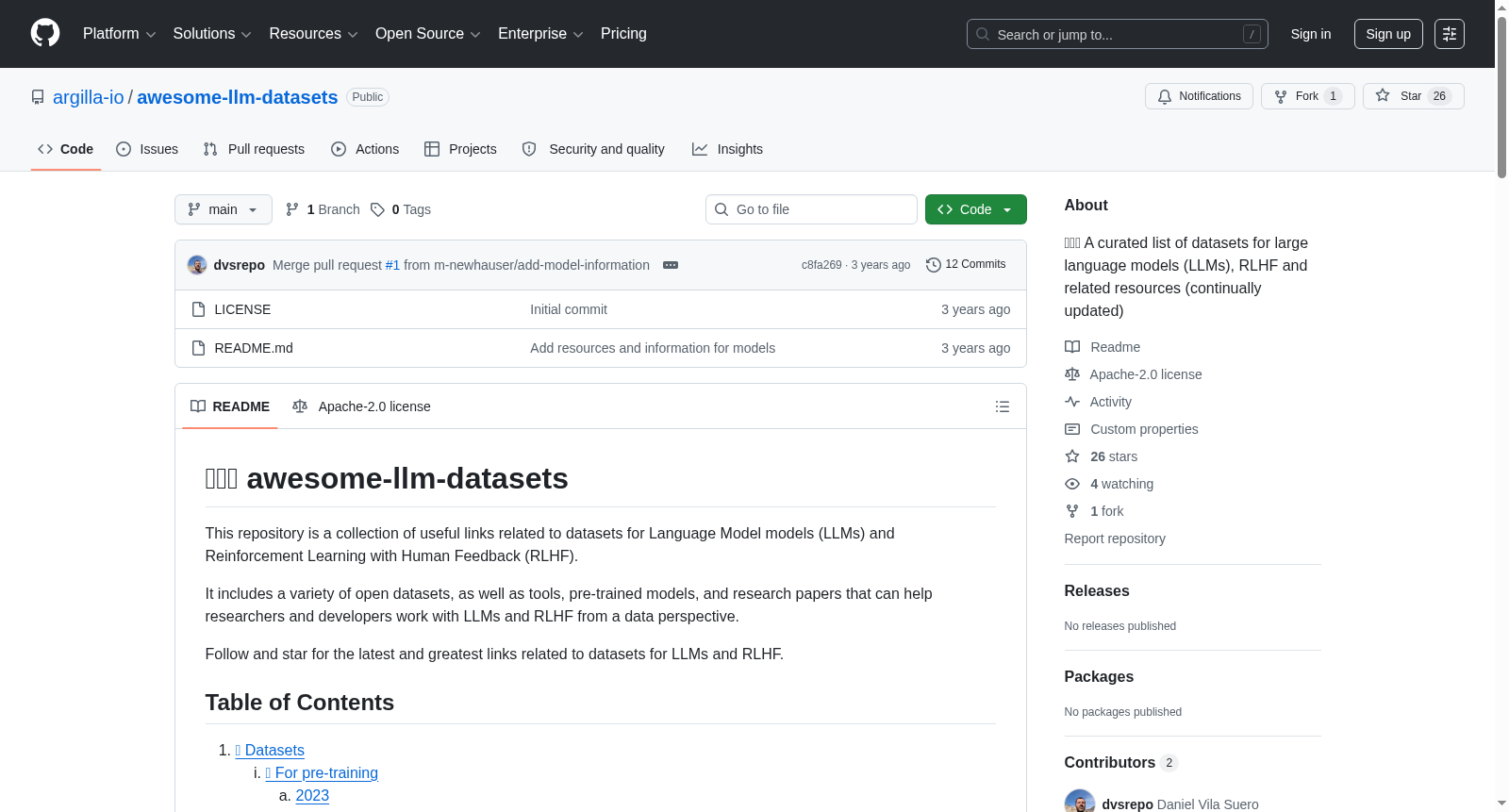Open the For pre-training link
1509x812 pixels.
tap(322, 773)
